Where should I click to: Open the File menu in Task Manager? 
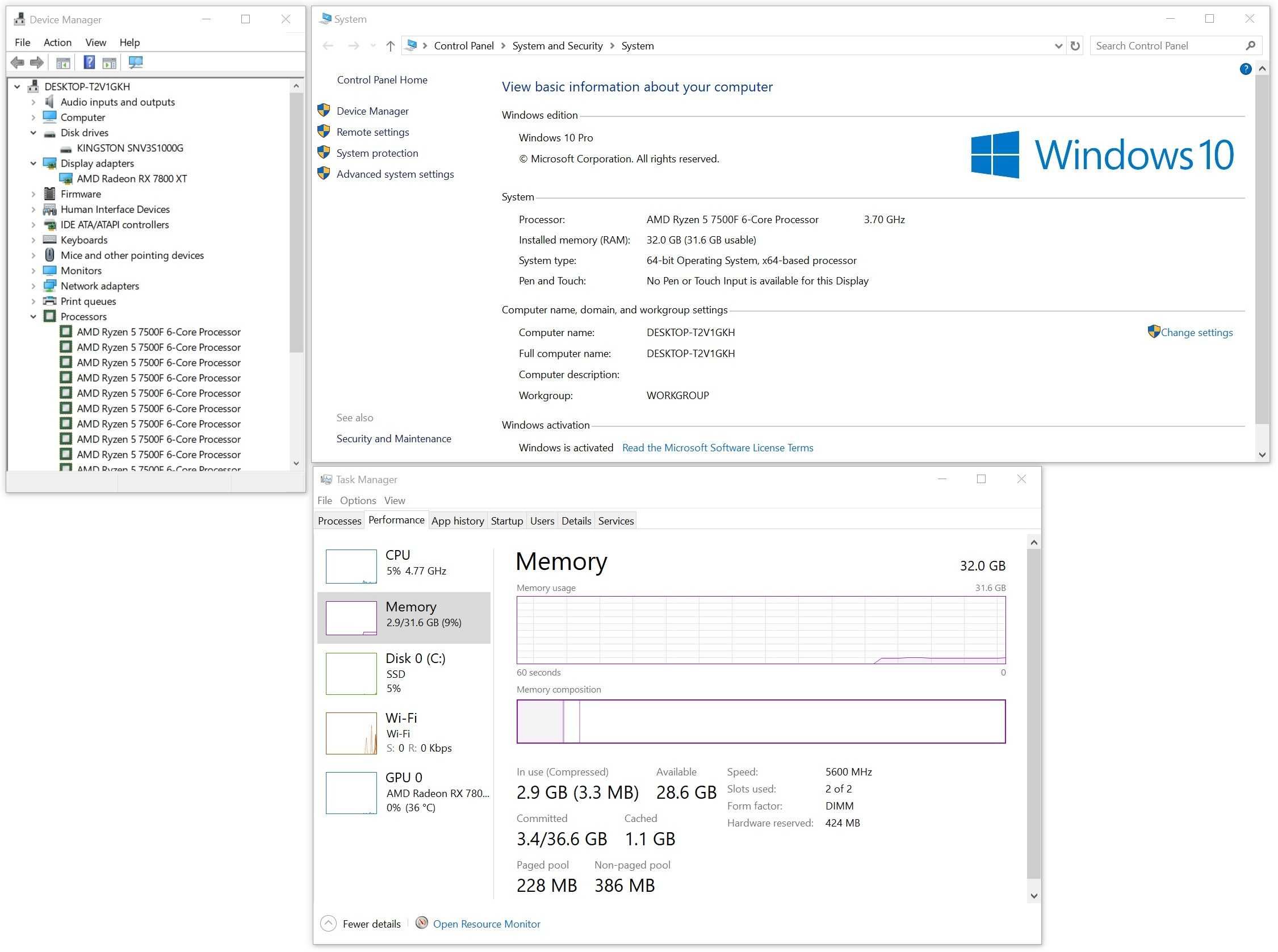324,500
